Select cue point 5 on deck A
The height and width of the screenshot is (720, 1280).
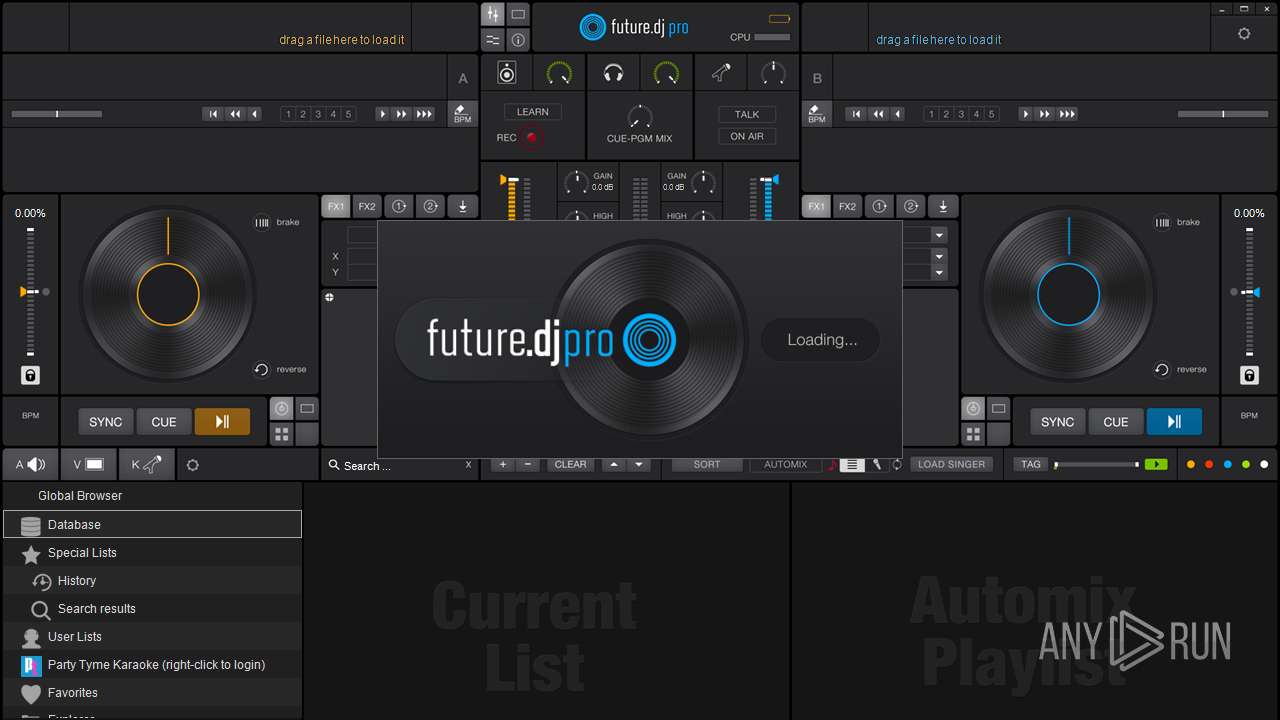click(x=349, y=114)
